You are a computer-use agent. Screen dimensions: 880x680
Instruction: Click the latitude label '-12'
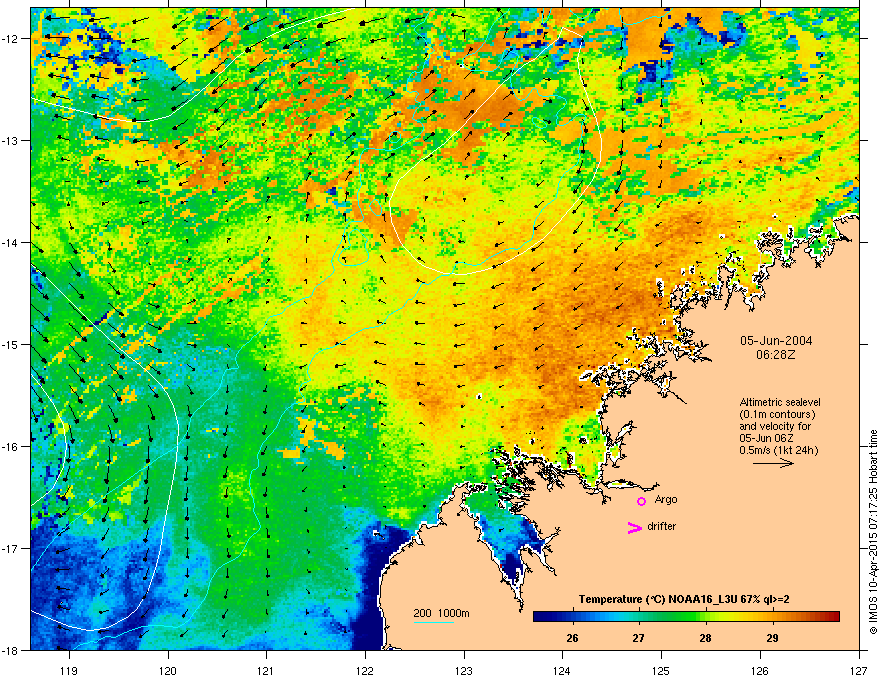point(11,39)
